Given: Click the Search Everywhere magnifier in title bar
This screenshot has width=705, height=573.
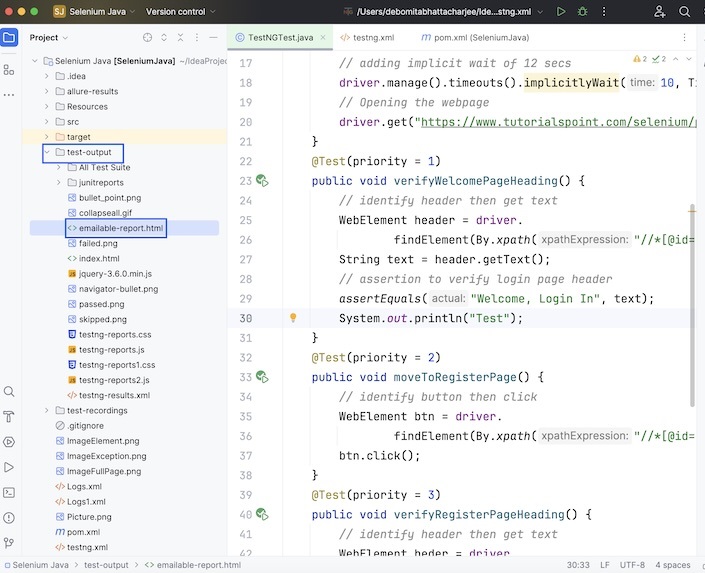Looking at the screenshot, I should 685,11.
